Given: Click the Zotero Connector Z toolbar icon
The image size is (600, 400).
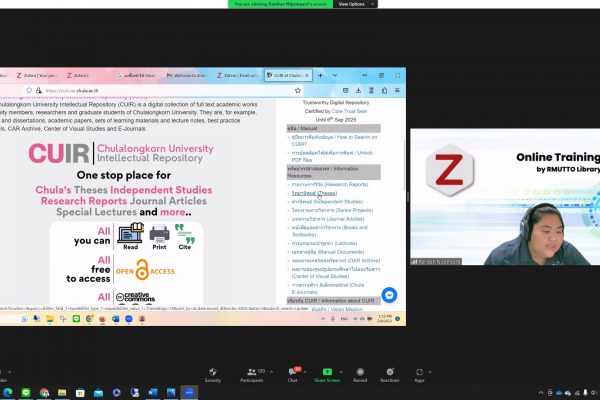Looking at the screenshot, I should [371, 90].
